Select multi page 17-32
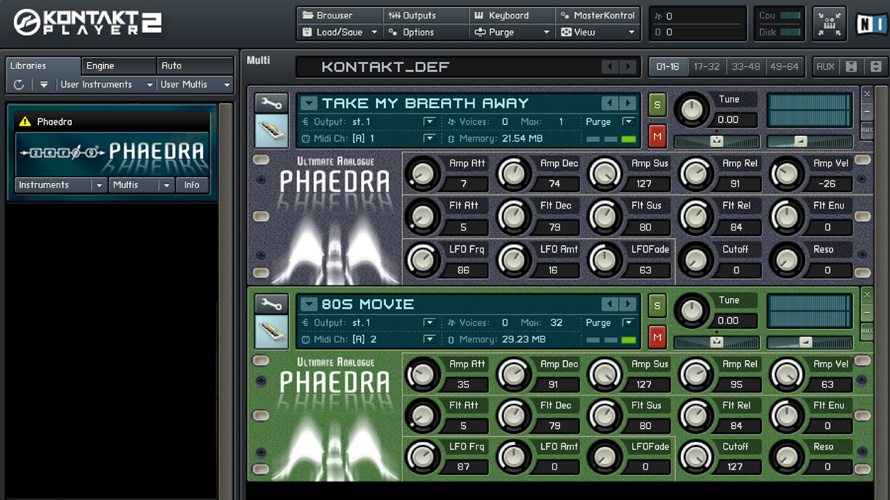The image size is (890, 500). click(x=707, y=67)
